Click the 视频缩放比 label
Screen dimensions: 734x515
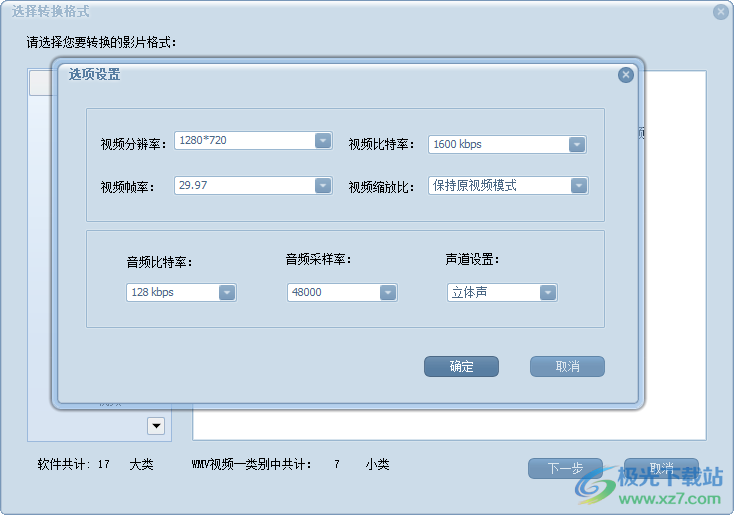point(382,187)
